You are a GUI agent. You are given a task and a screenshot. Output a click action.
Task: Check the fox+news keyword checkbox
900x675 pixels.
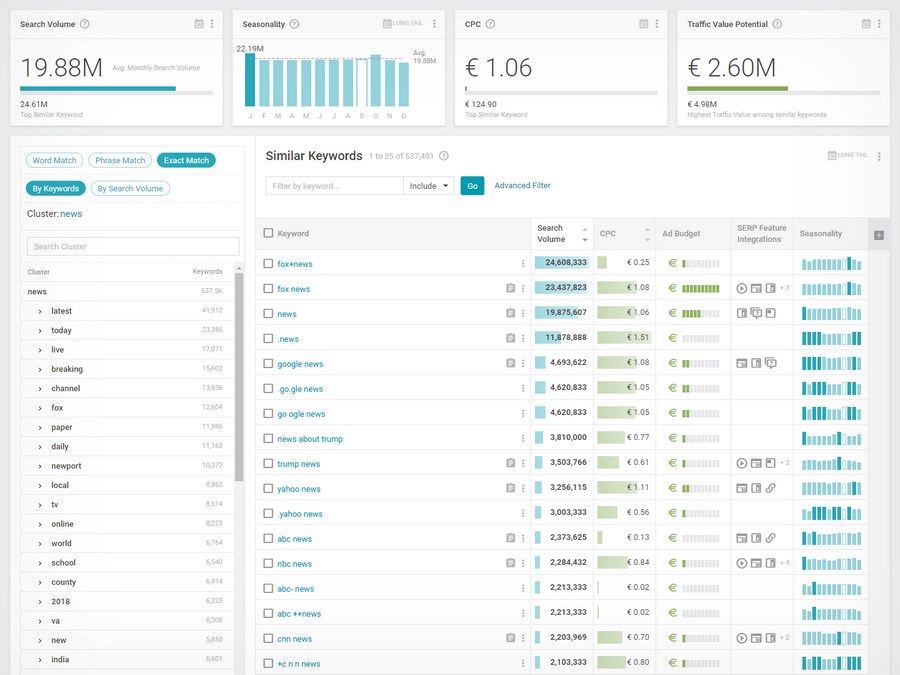pyautogui.click(x=268, y=263)
